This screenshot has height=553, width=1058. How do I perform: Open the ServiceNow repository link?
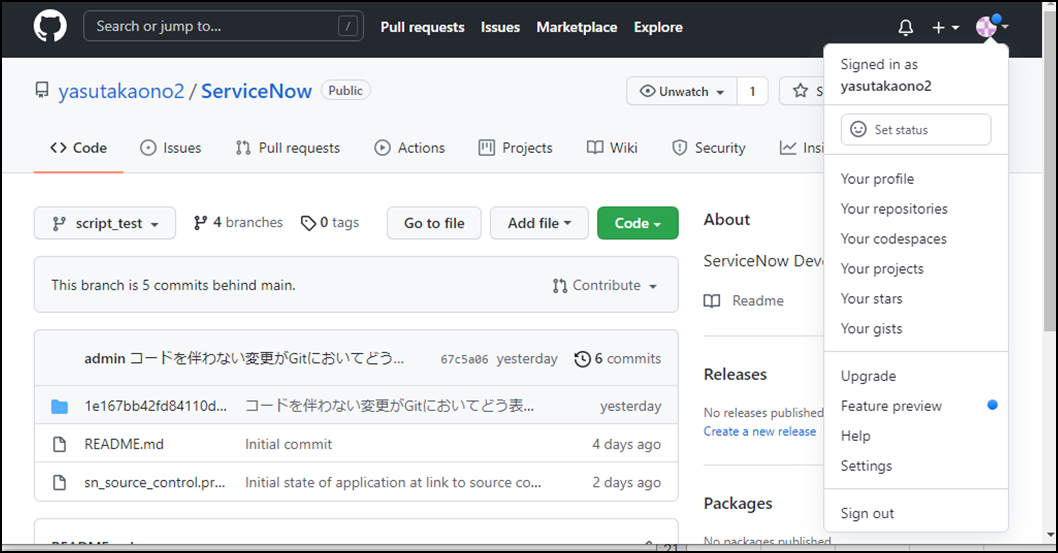coord(256,91)
